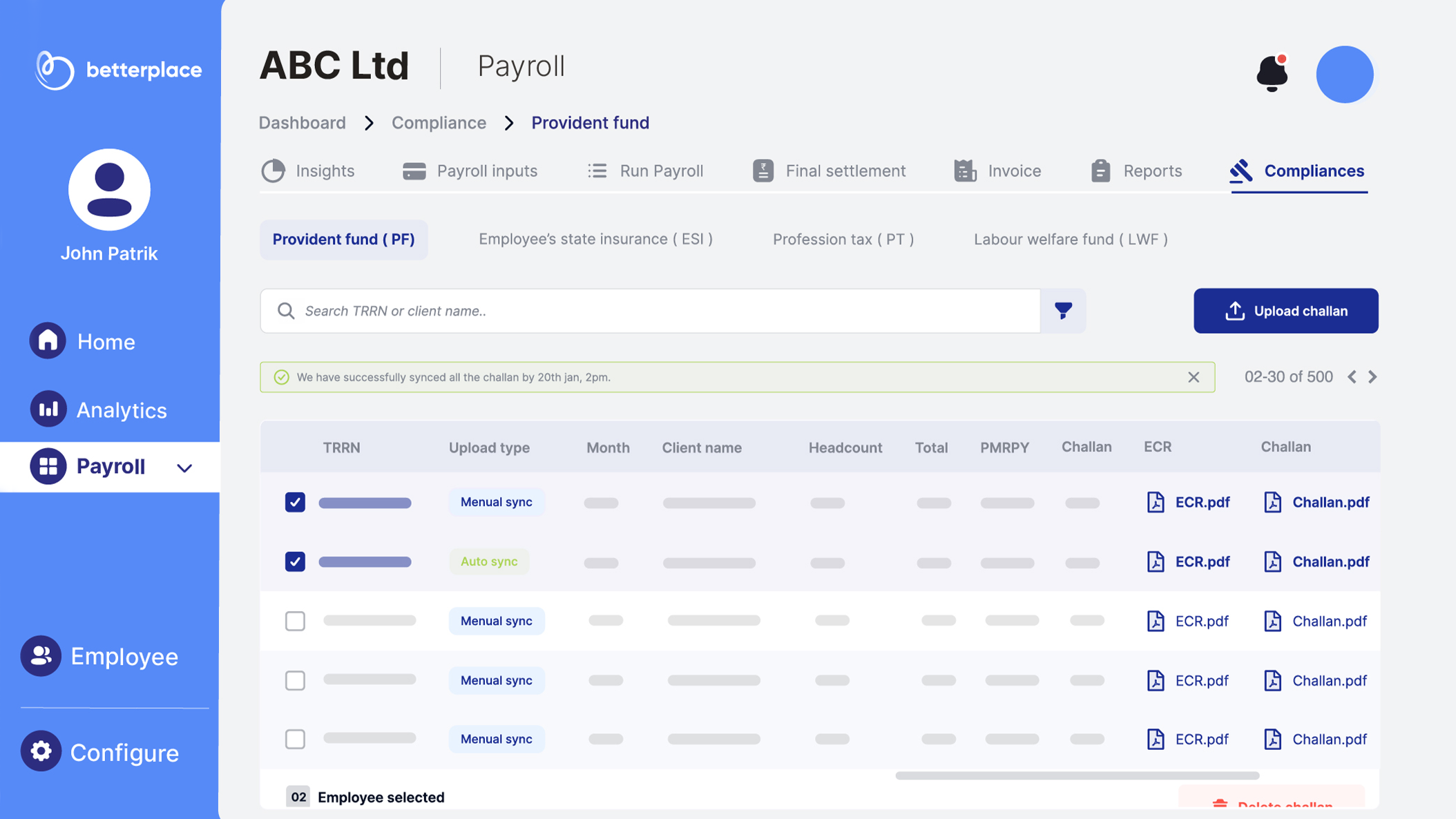Click the Upload challan button
Screen dimensions: 1456x819
tap(1285, 311)
